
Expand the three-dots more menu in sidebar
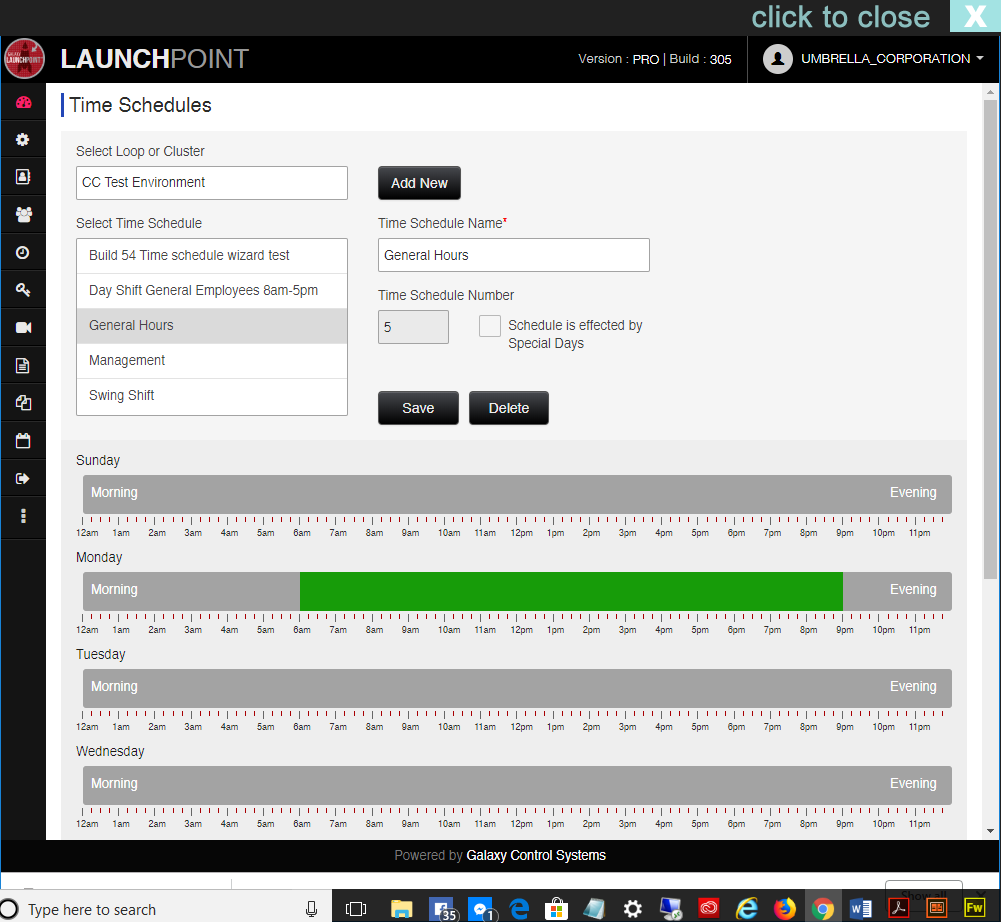23,516
